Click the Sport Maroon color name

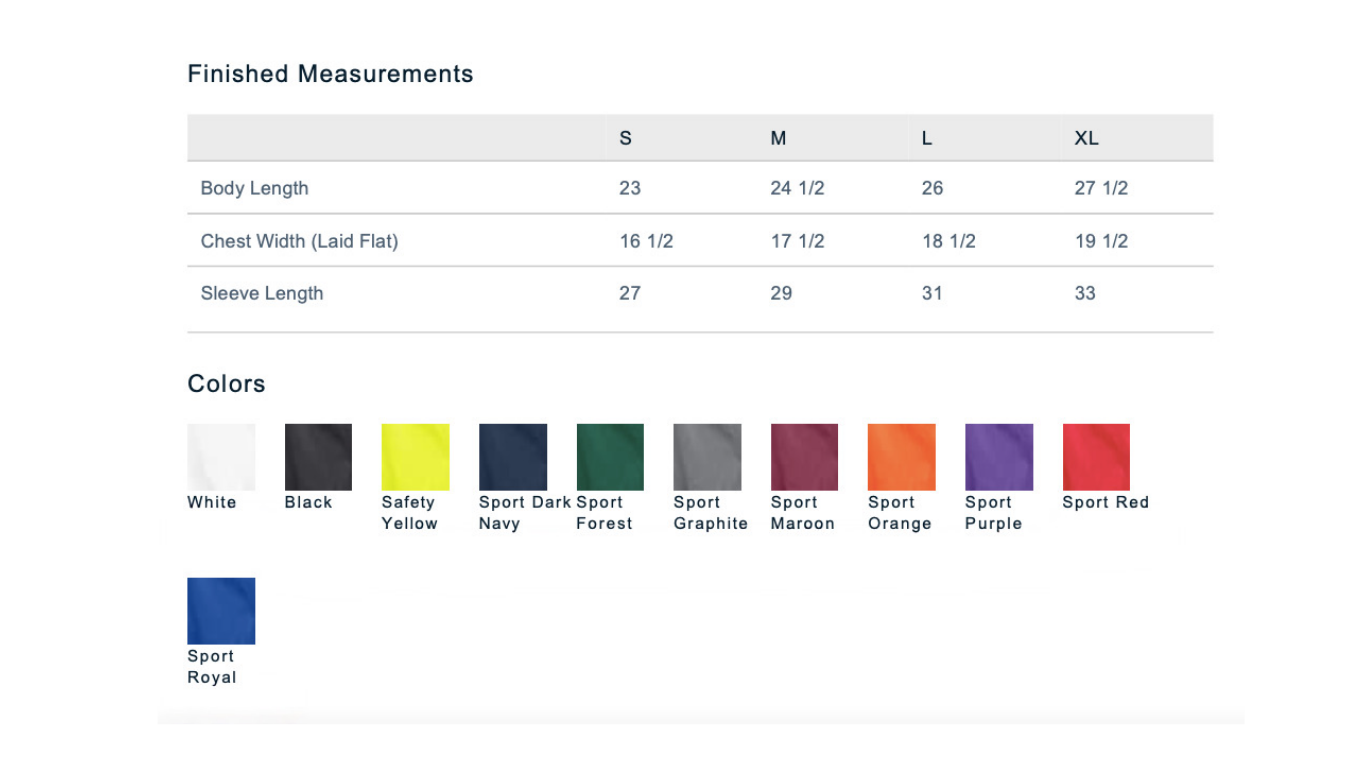click(802, 513)
